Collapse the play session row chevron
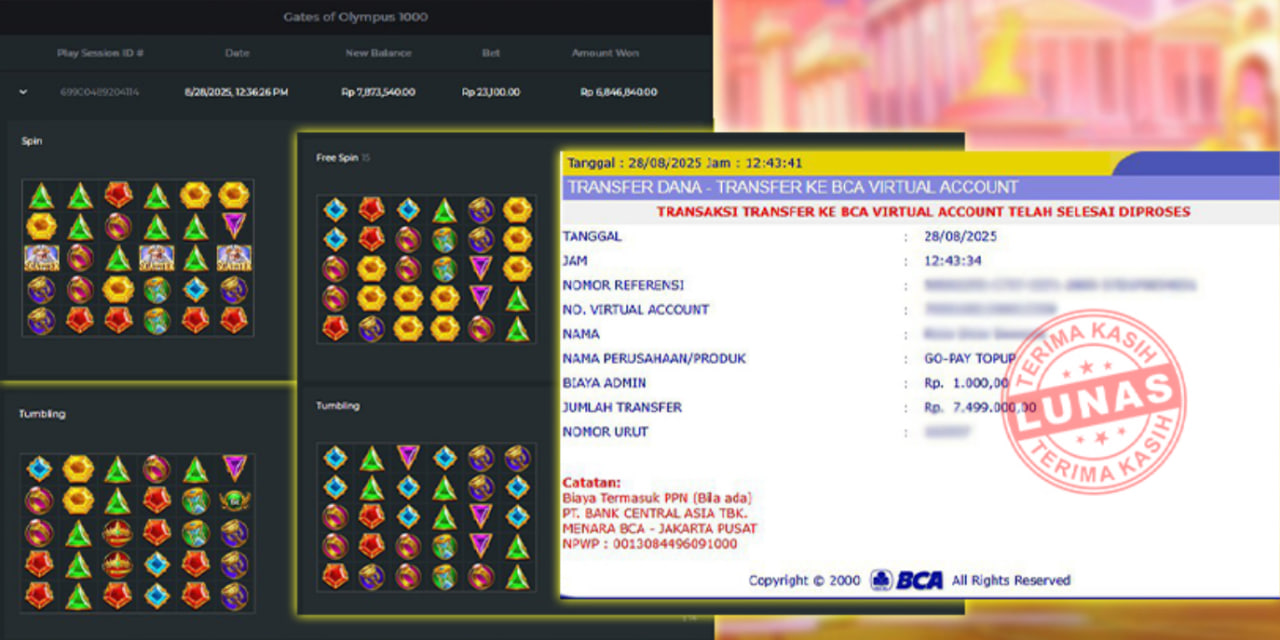The image size is (1280, 640). 23,92
